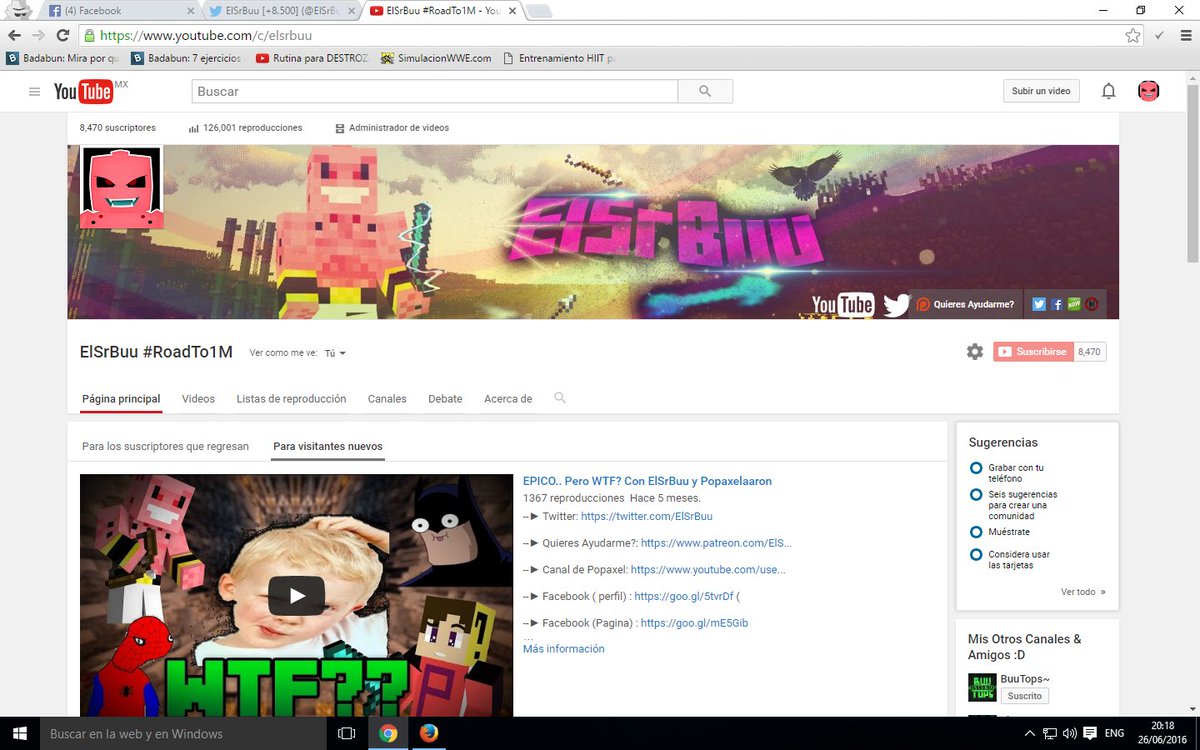The width and height of the screenshot is (1200, 750).
Task: Open the Action Center notifications icon
Action: tap(1092, 733)
